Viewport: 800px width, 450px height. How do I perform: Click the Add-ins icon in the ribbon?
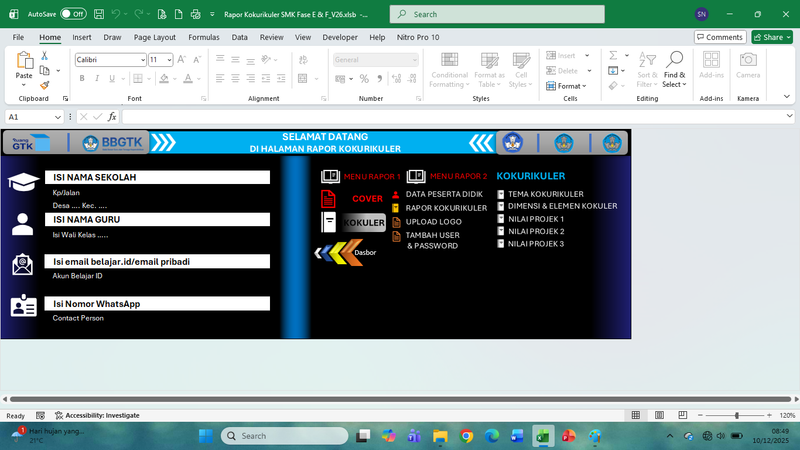(x=711, y=61)
